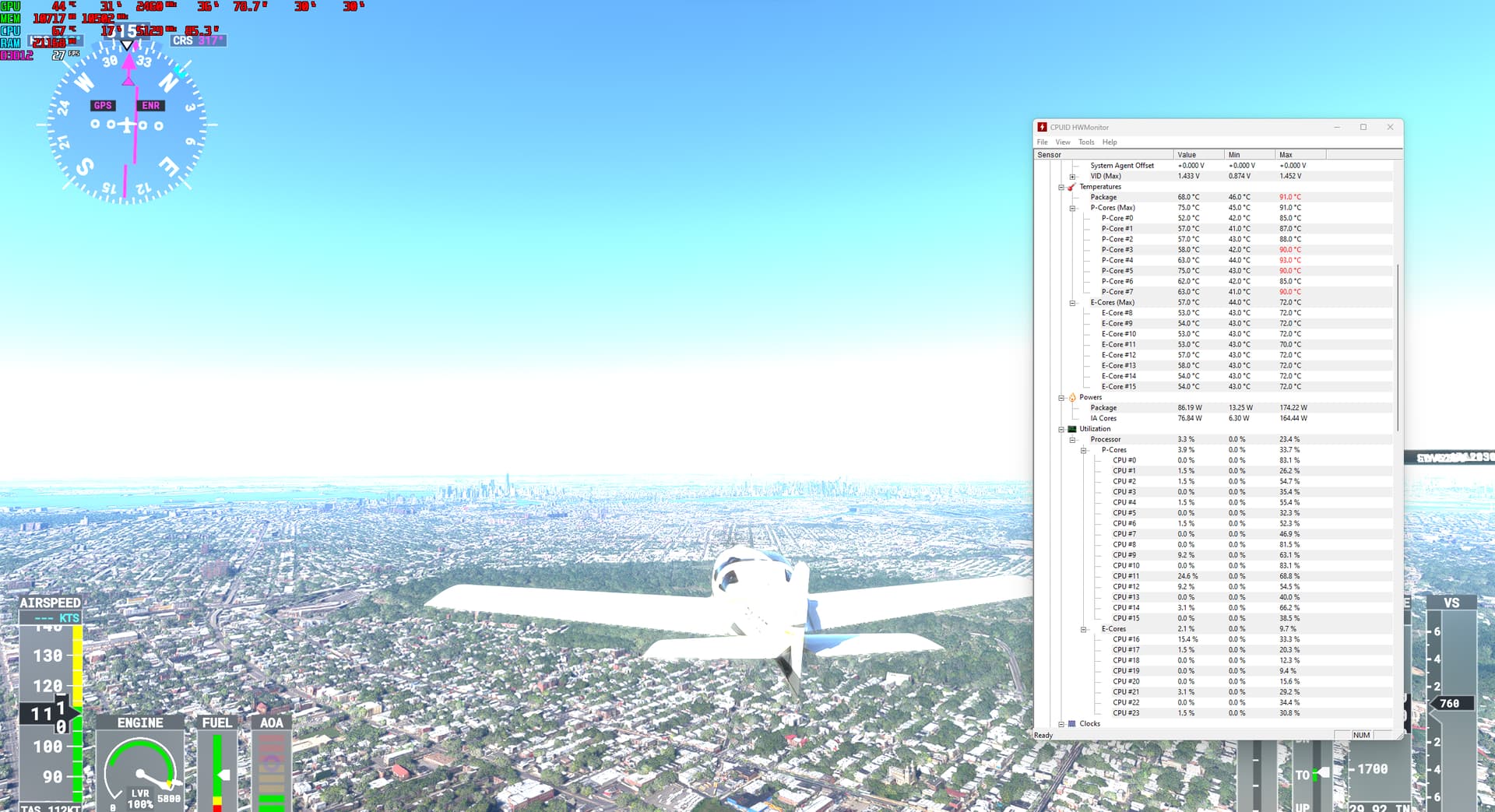This screenshot has height=812, width=1495.
Task: Click the ENR annunciator on the HSI
Action: 151,105
